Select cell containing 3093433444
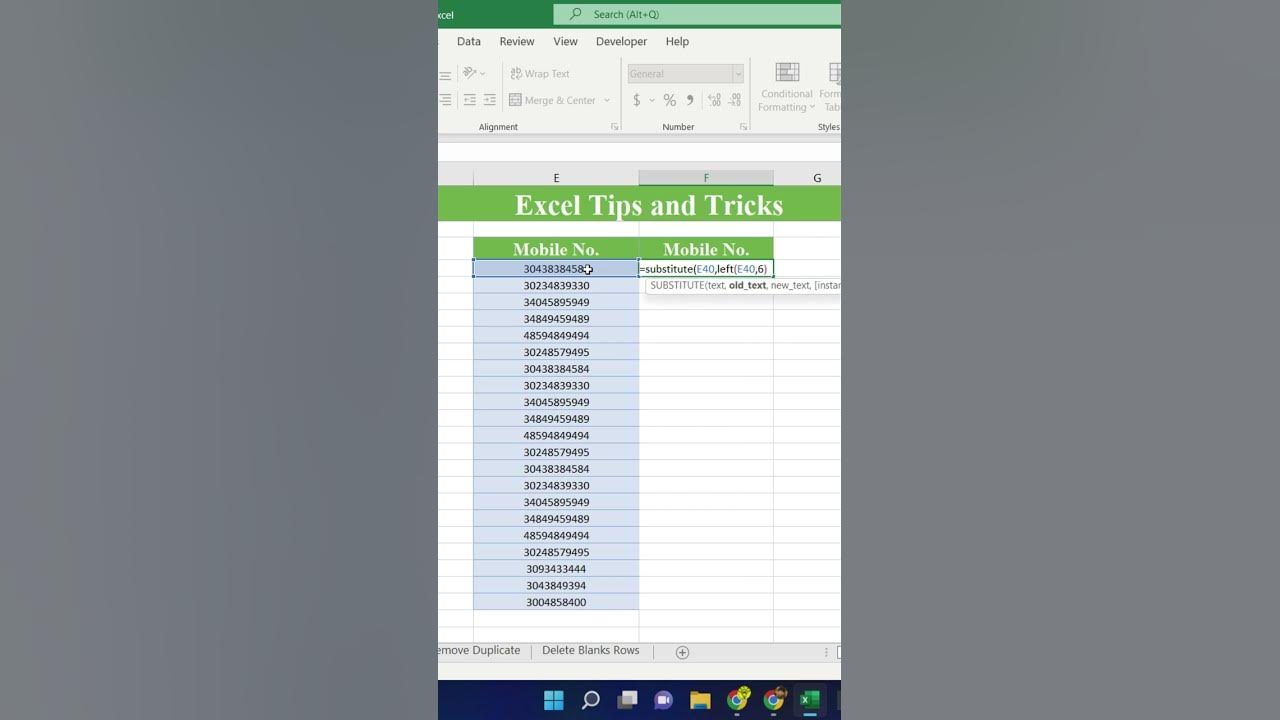The height and width of the screenshot is (720, 1280). [x=556, y=569]
